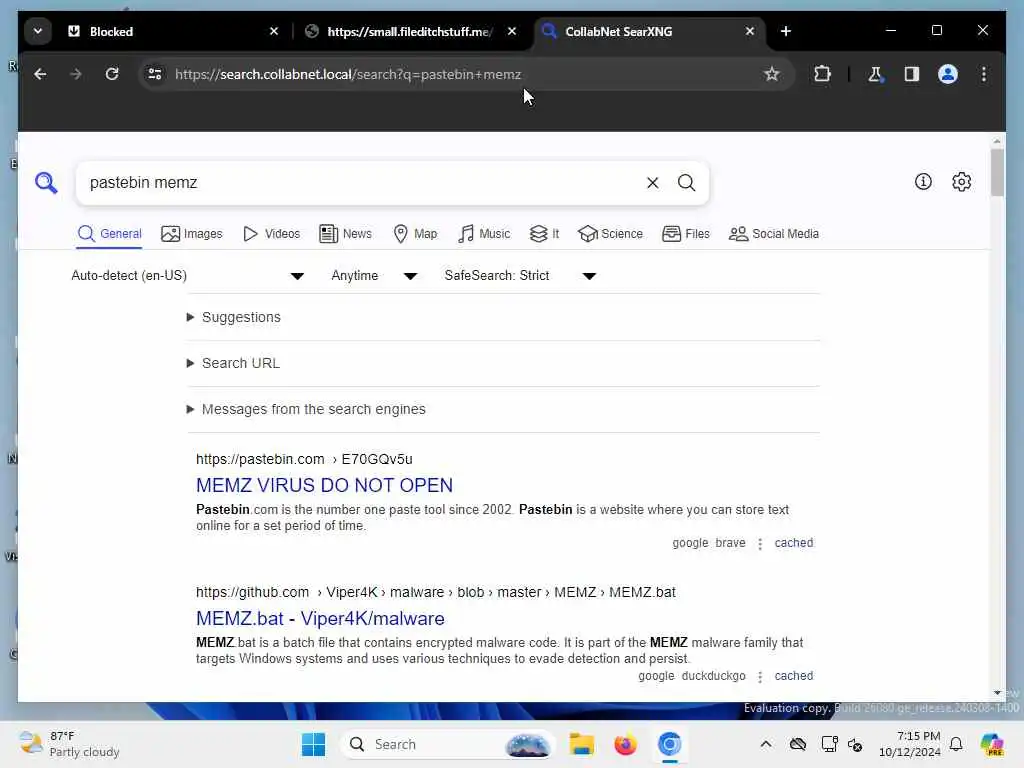Image resolution: width=1024 pixels, height=768 pixels.
Task: Switch to the small.fileditchstuff.me tab
Action: (410, 31)
